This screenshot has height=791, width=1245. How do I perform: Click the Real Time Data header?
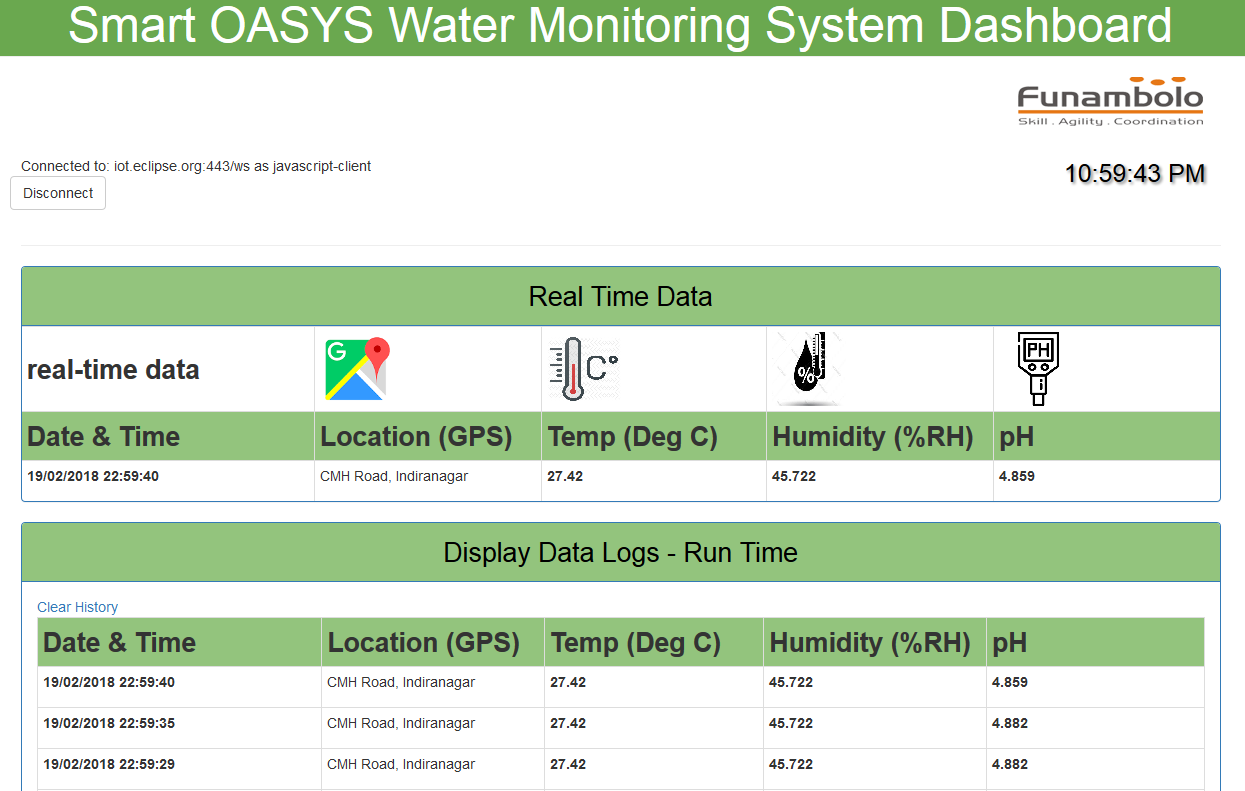(x=620, y=296)
